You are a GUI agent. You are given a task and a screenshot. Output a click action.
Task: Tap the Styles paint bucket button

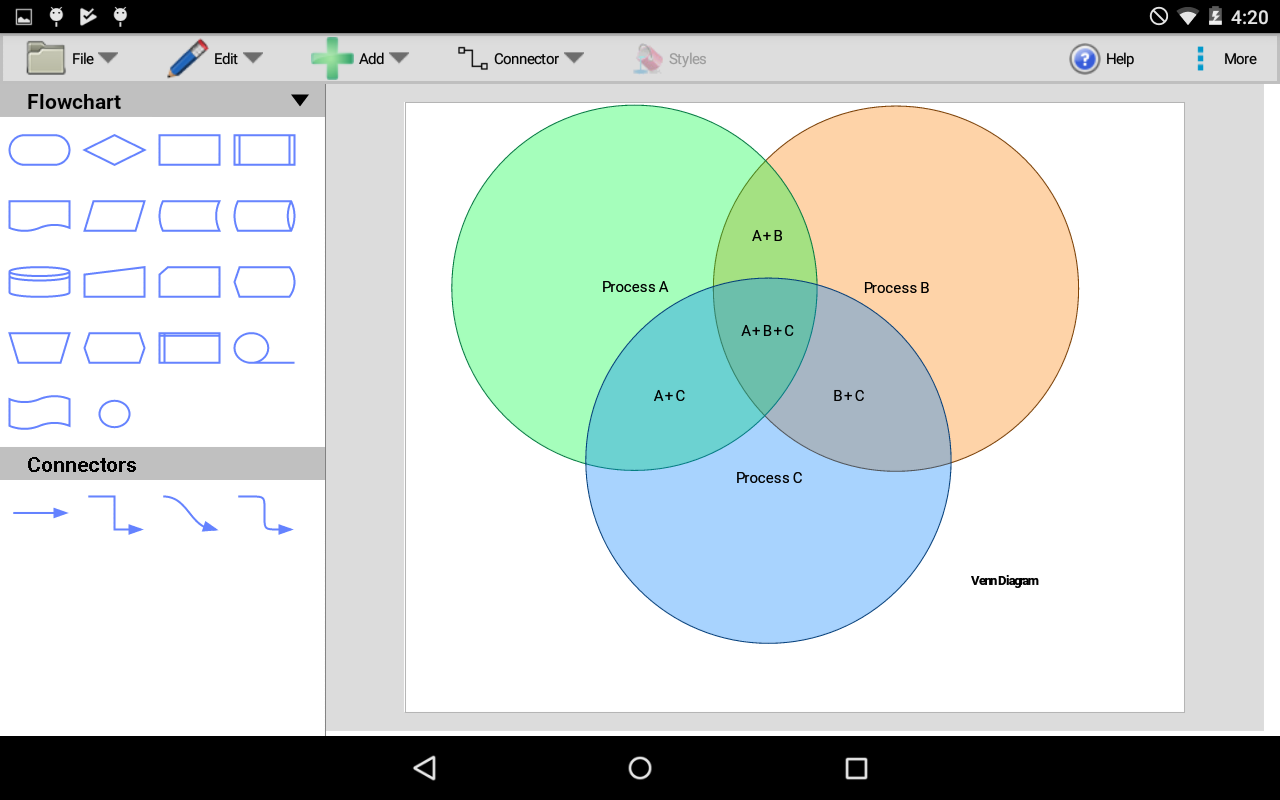tap(670, 59)
